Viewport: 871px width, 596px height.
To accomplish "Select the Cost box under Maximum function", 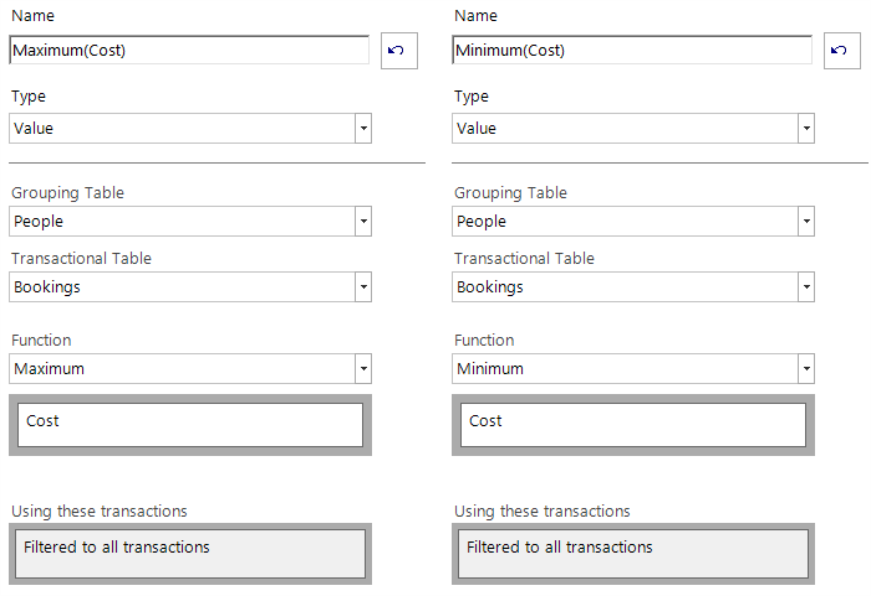I will click(x=190, y=425).
